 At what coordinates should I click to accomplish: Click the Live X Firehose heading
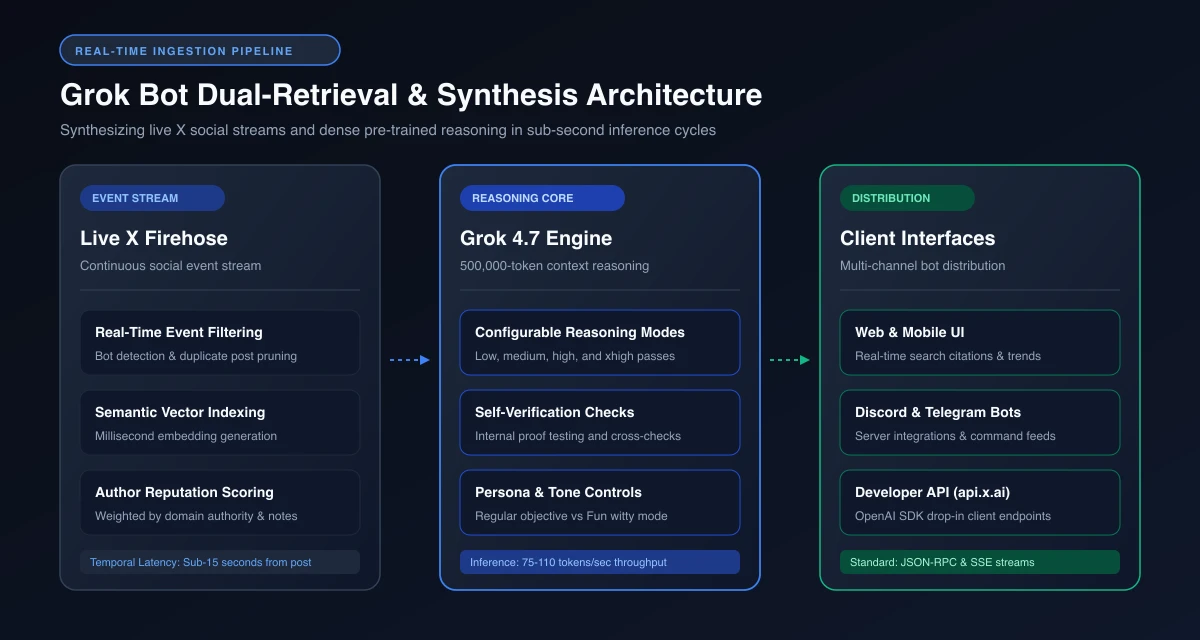154,238
